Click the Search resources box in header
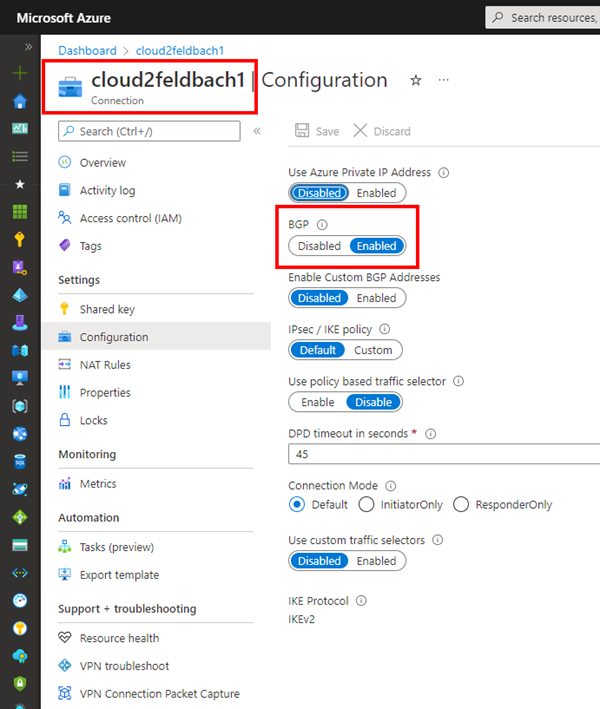Image resolution: width=600 pixels, height=709 pixels. pos(543,18)
